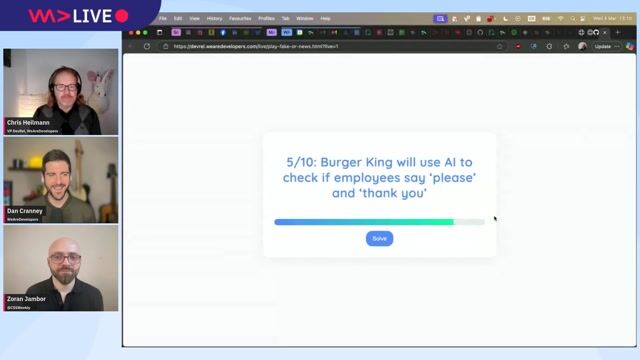This screenshot has height=360, width=640.
Task: Open the Help menu
Action: pos(325,19)
